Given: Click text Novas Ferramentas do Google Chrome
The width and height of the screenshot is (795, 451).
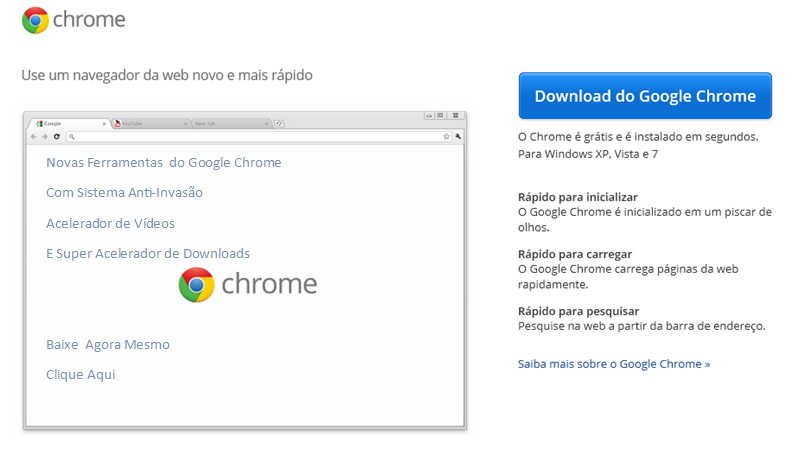Looking at the screenshot, I should coord(163,163).
